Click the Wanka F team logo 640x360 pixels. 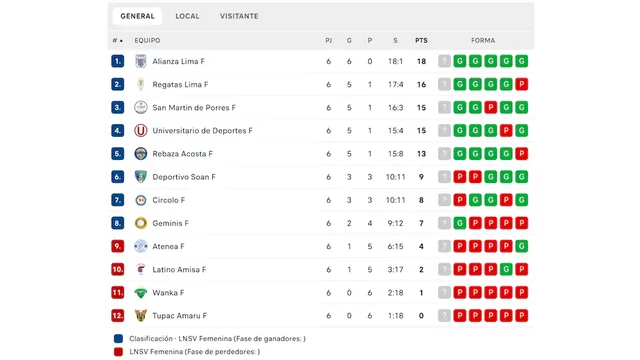pyautogui.click(x=140, y=293)
